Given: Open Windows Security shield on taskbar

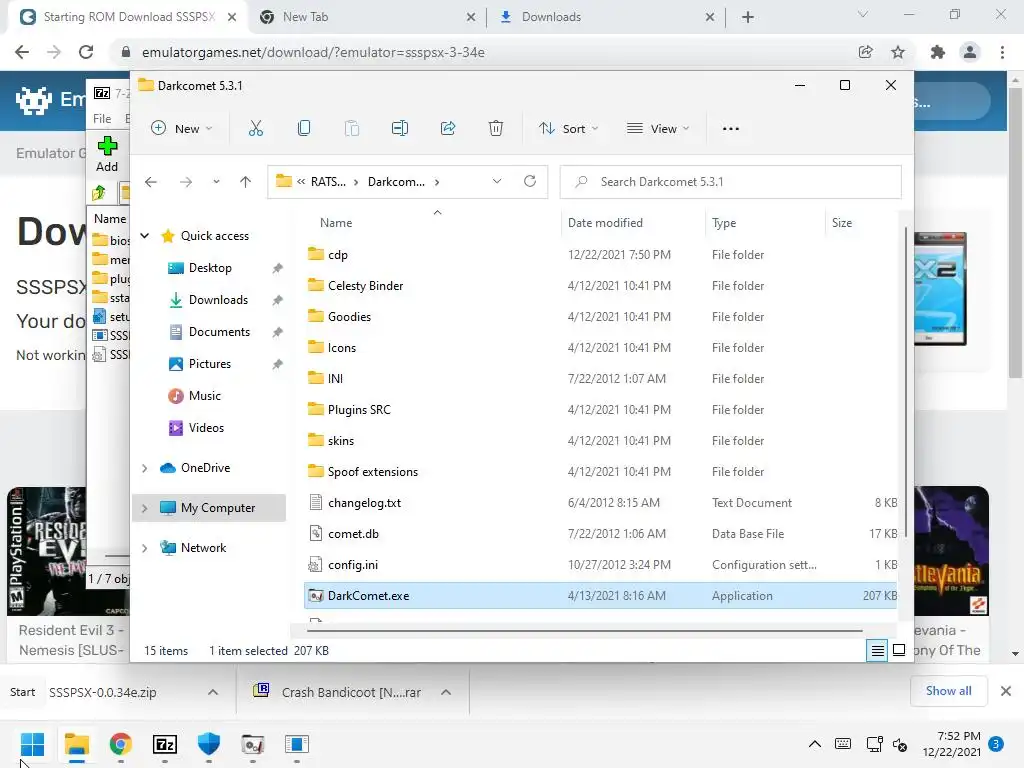Looking at the screenshot, I should (208, 744).
